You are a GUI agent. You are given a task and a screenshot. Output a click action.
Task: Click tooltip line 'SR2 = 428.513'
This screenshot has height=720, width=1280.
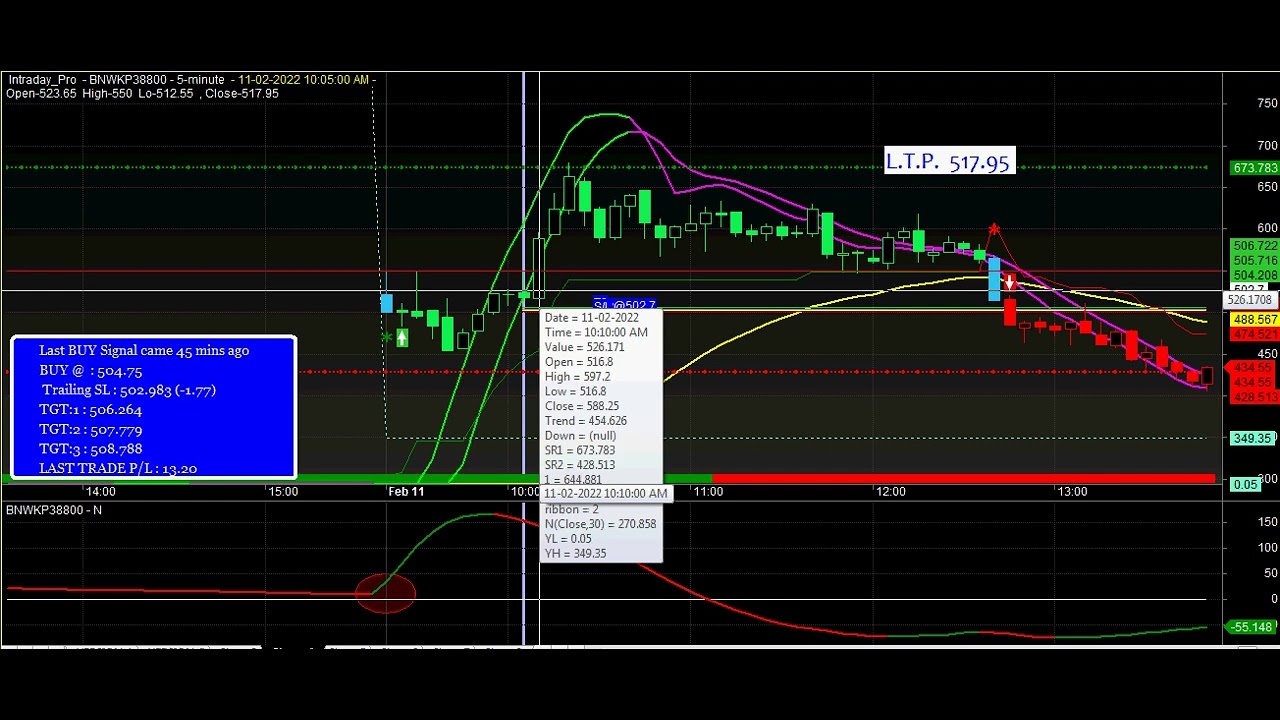tap(579, 465)
